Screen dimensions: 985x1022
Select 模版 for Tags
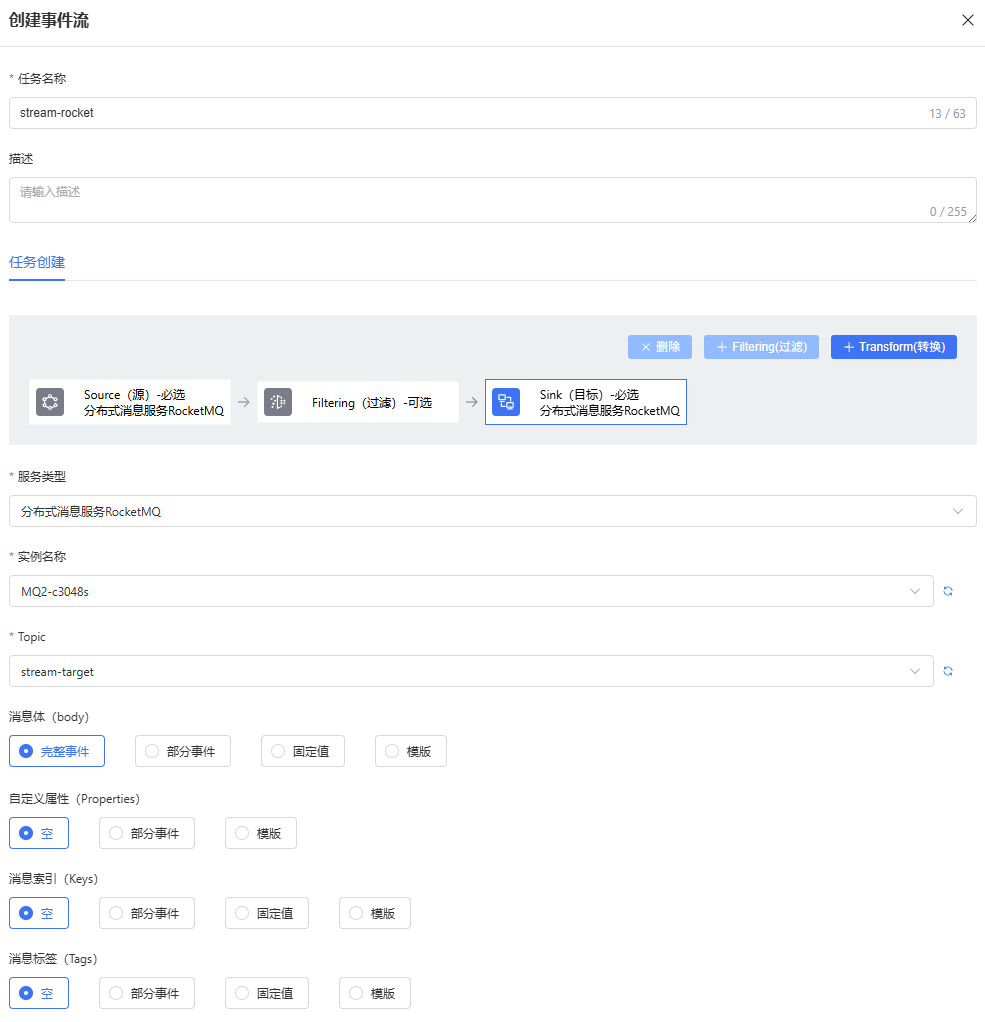tap(375, 993)
